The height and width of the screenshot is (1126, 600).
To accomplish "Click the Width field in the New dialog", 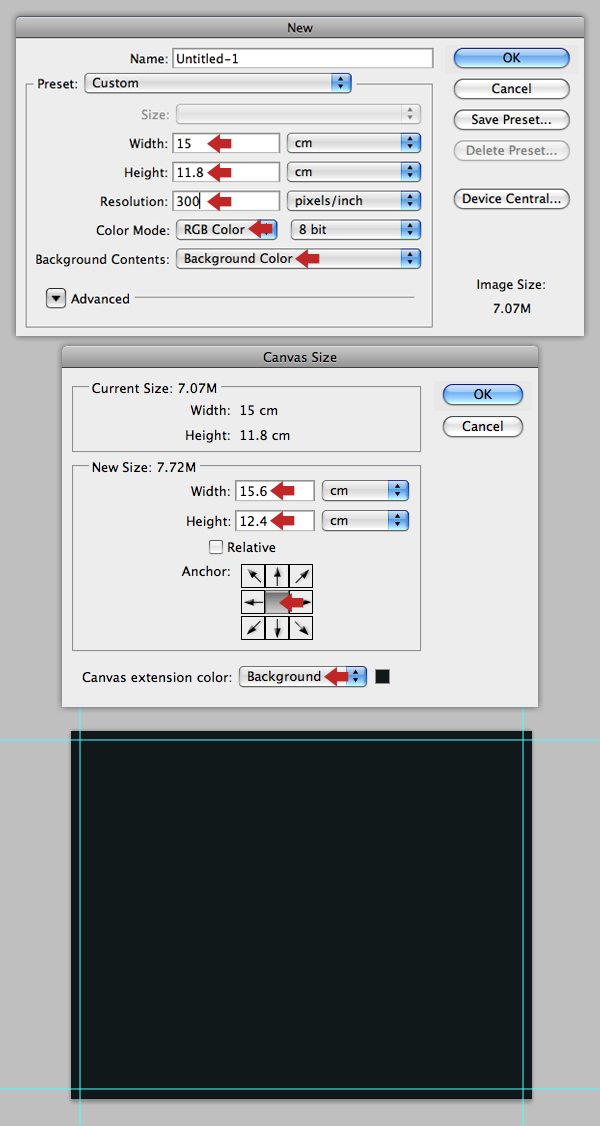I will coord(226,143).
